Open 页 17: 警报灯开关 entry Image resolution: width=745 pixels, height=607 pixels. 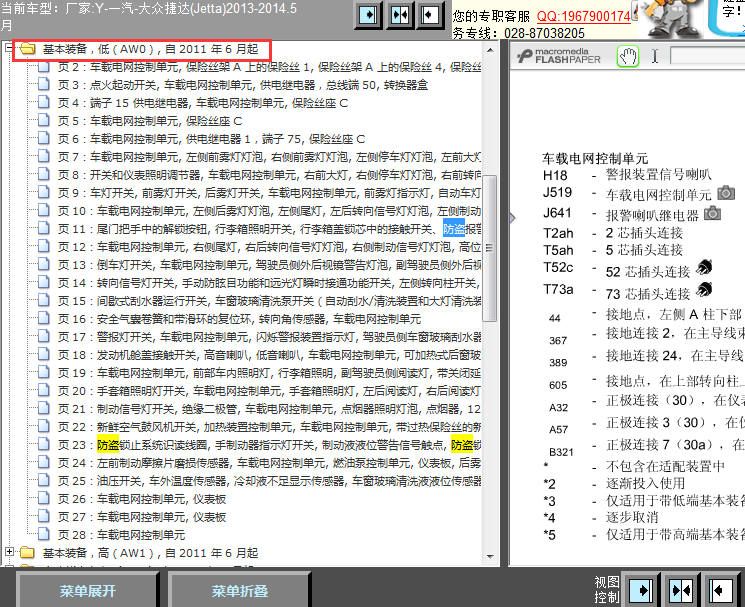click(269, 337)
